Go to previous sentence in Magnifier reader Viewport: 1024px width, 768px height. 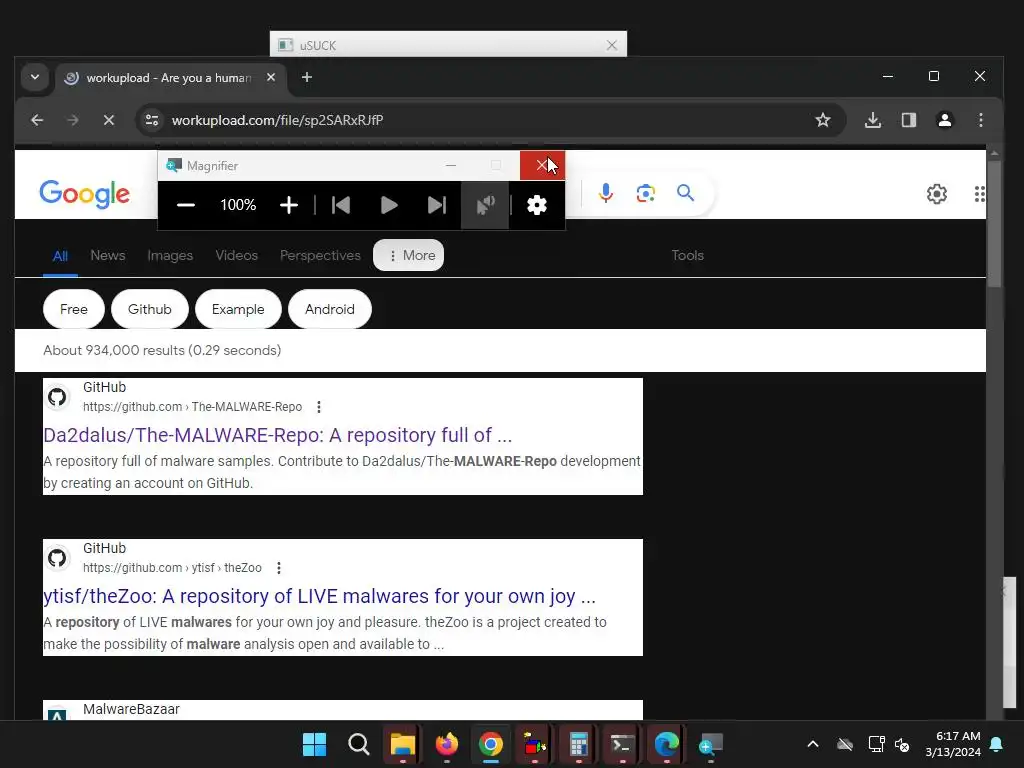point(341,205)
